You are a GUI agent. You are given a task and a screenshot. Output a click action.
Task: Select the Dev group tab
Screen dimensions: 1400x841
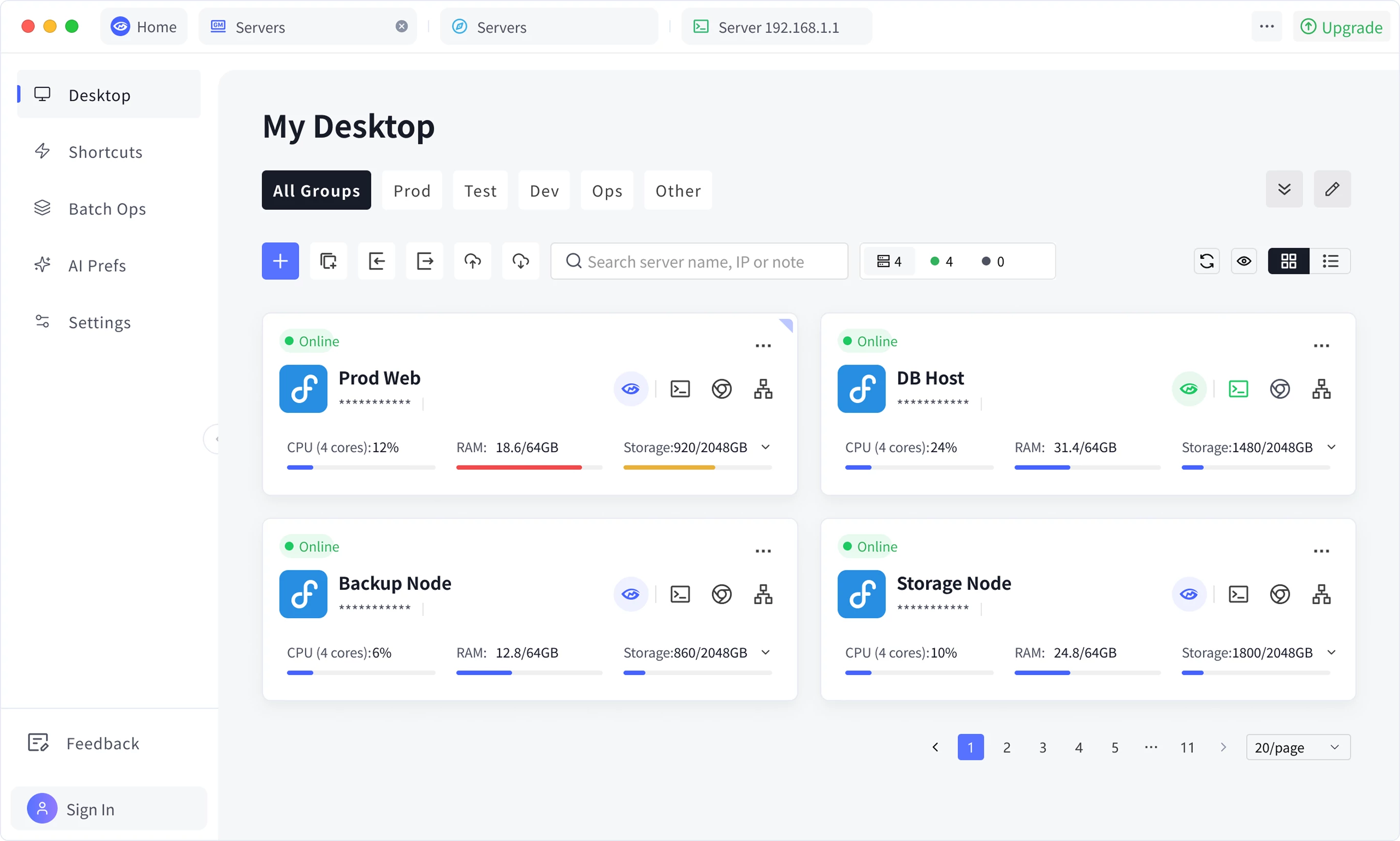[544, 190]
